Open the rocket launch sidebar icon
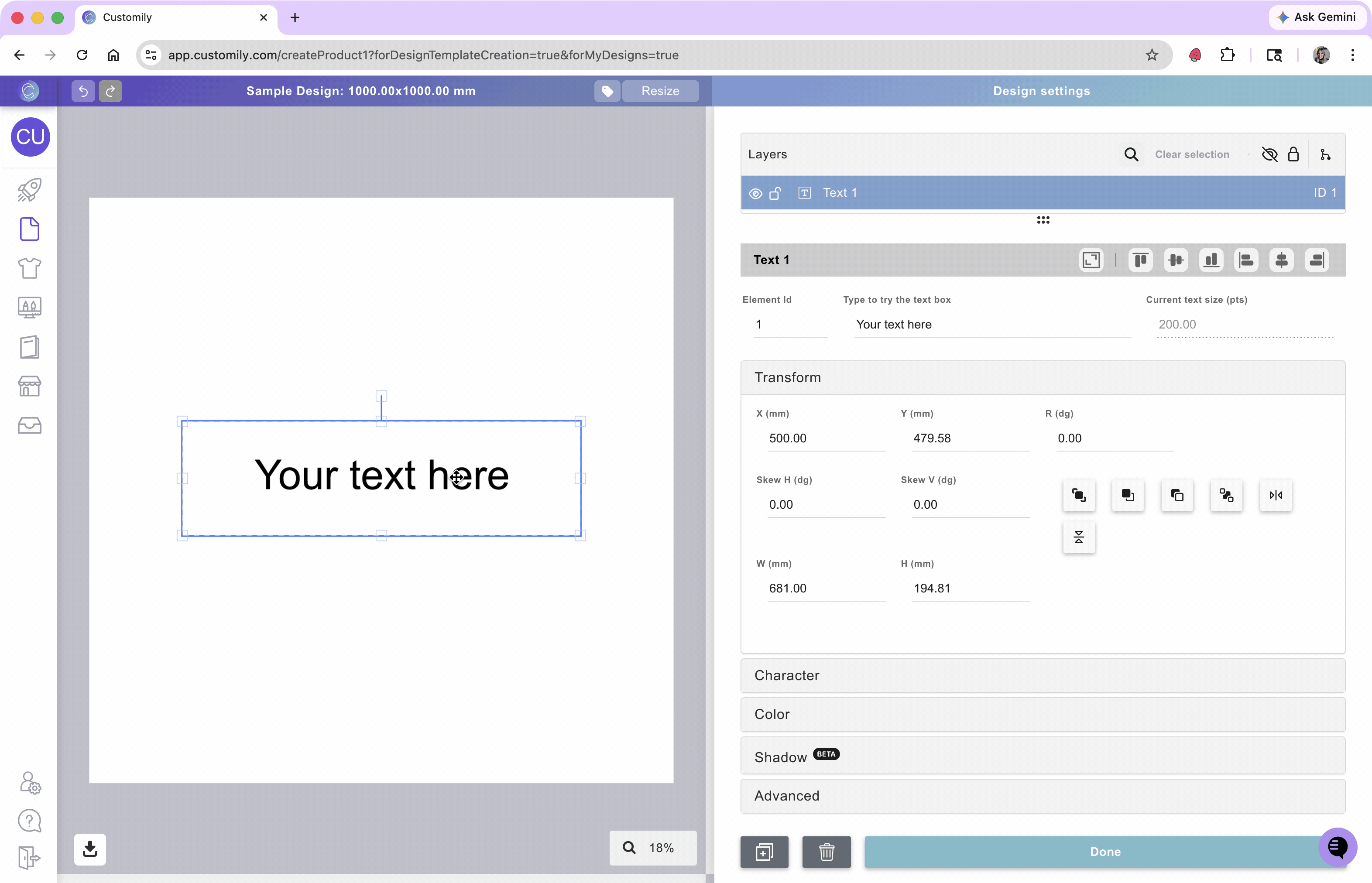This screenshot has width=1372, height=883. point(29,190)
